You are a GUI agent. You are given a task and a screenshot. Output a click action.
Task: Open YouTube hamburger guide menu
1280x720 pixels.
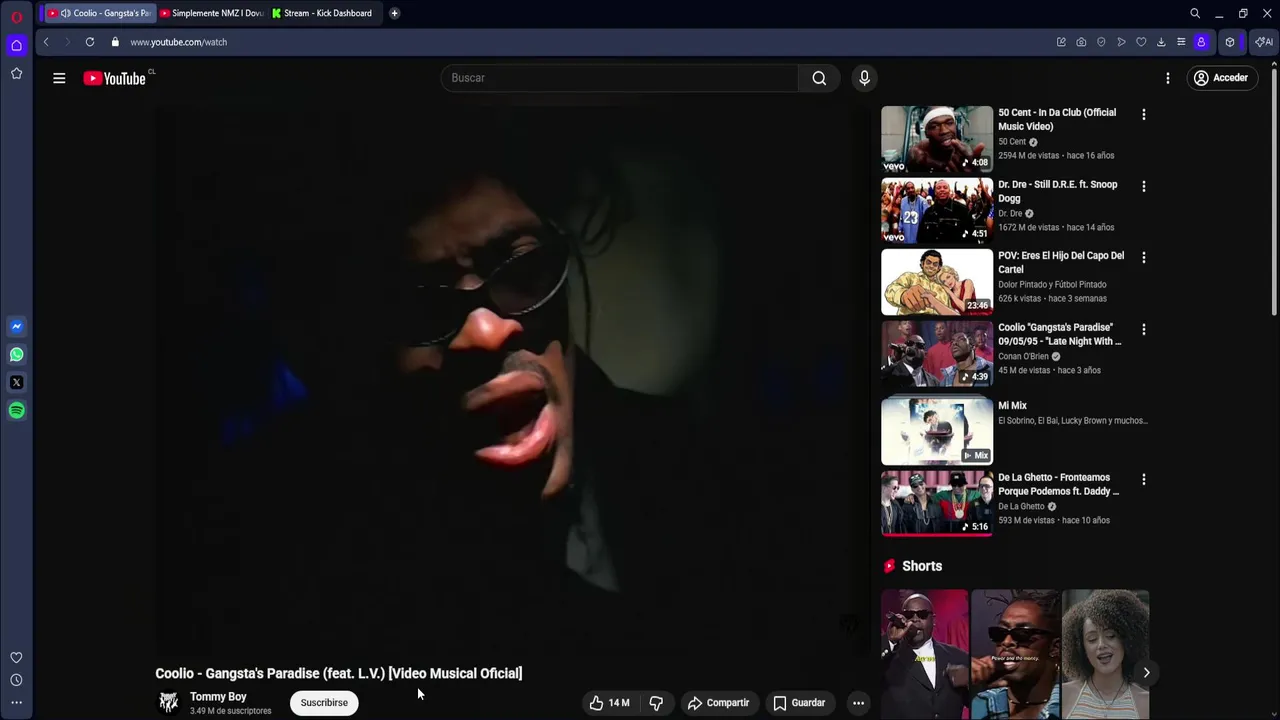coord(59,78)
